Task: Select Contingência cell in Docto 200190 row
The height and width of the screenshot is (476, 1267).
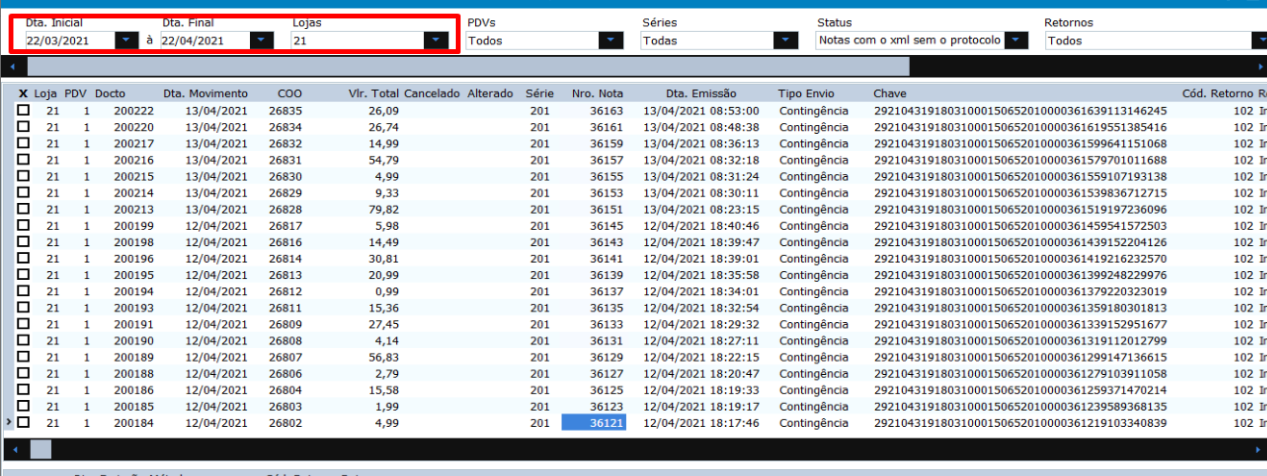Action: pos(813,341)
